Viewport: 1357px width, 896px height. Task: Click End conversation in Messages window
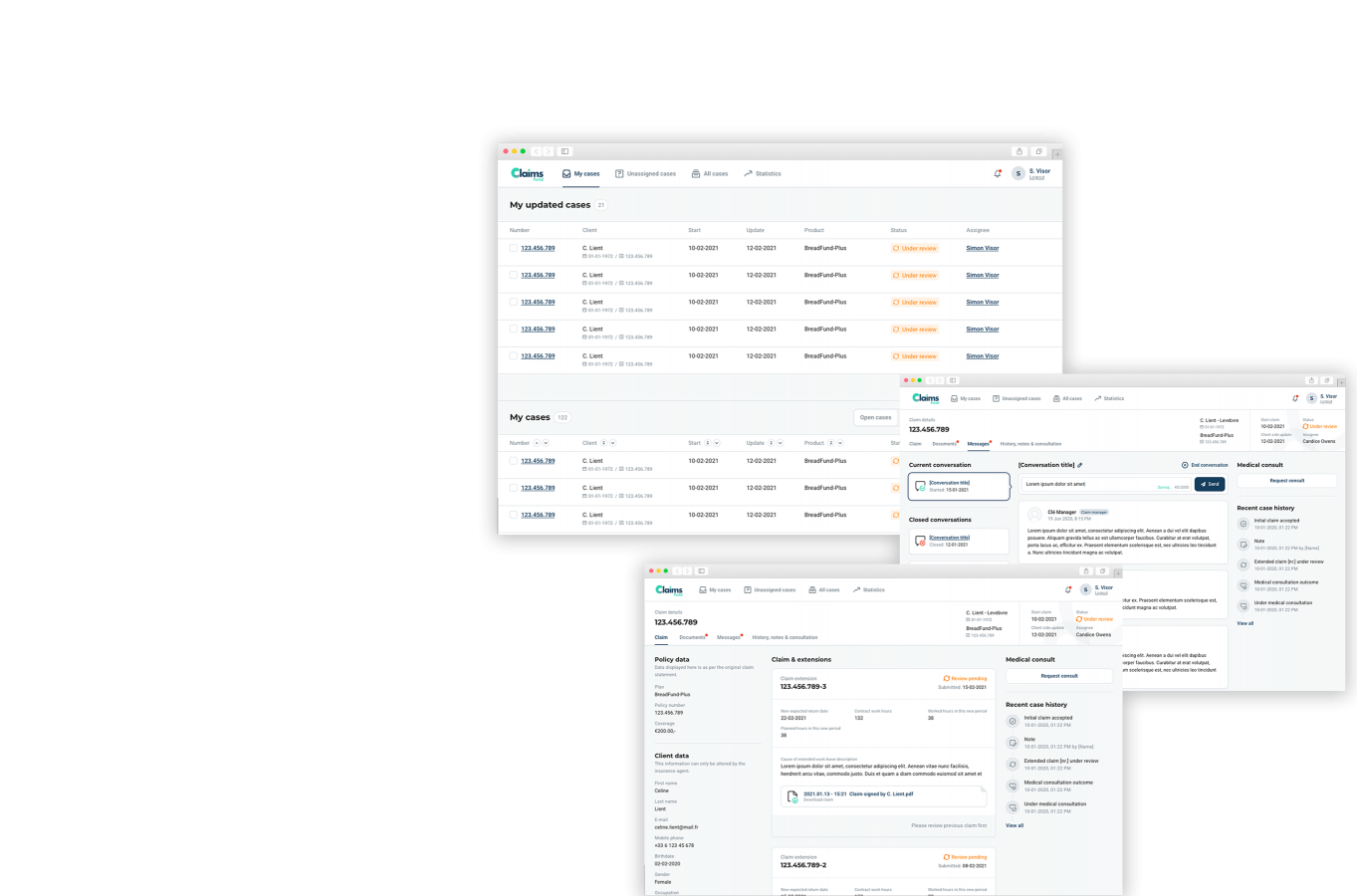point(1205,465)
